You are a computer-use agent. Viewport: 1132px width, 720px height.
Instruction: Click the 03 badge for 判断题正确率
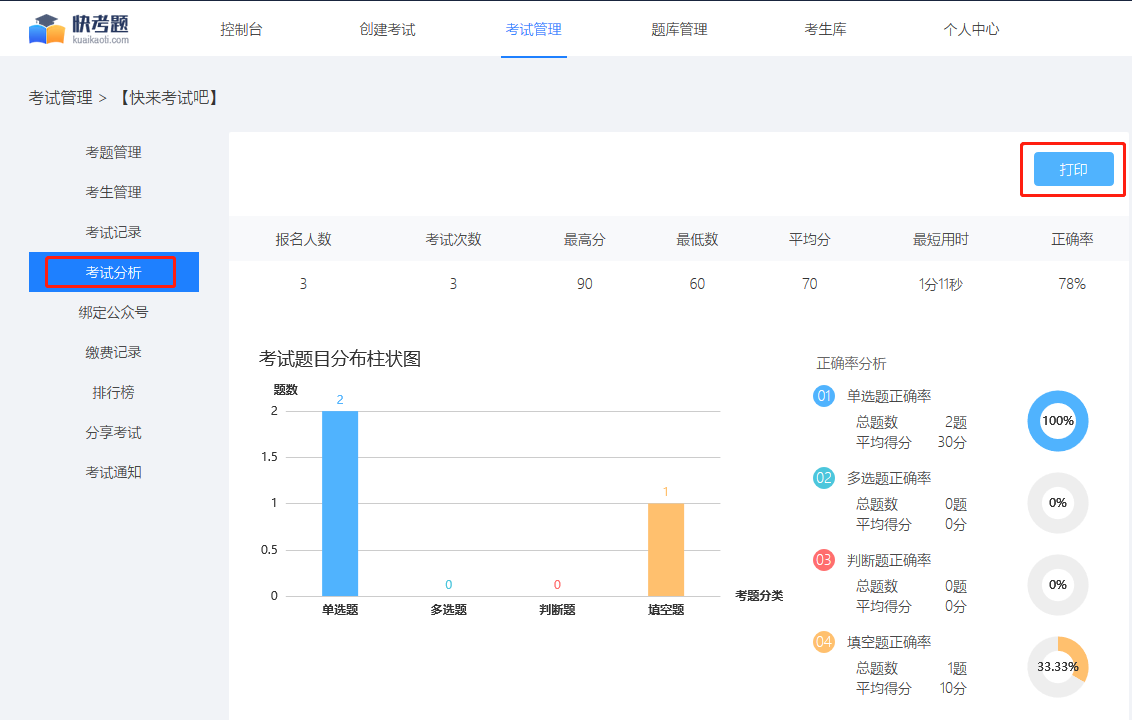click(824, 560)
